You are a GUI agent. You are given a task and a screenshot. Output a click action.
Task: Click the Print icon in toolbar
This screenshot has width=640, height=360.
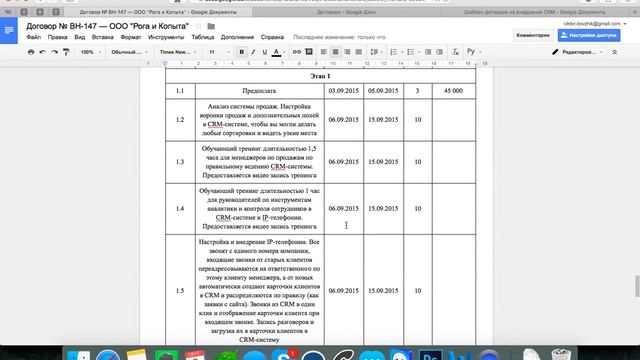pos(31,52)
